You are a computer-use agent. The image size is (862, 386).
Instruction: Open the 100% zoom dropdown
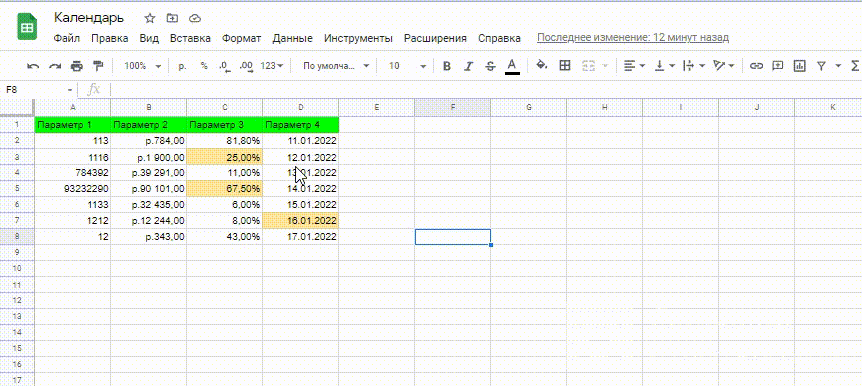click(x=142, y=66)
